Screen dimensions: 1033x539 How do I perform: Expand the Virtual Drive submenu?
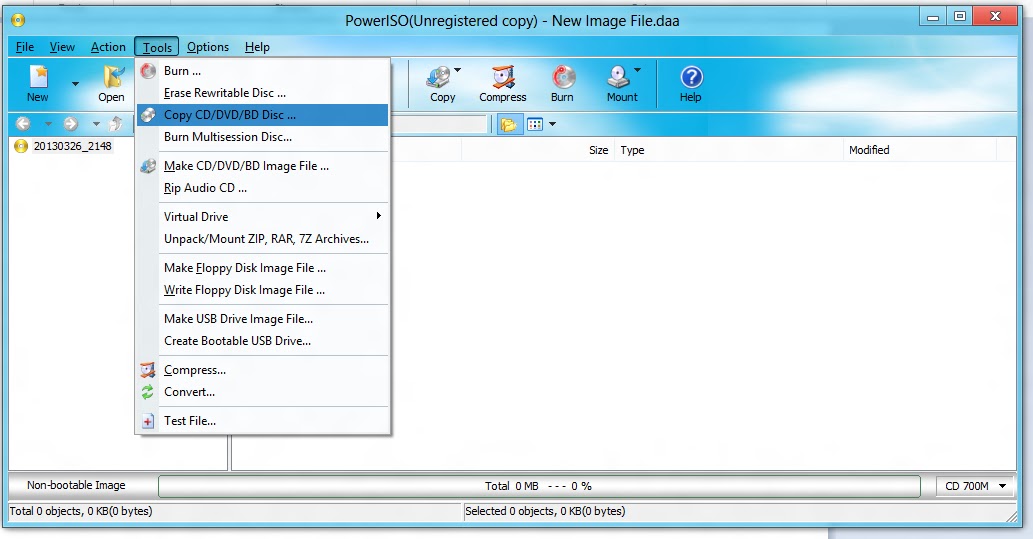[x=263, y=217]
